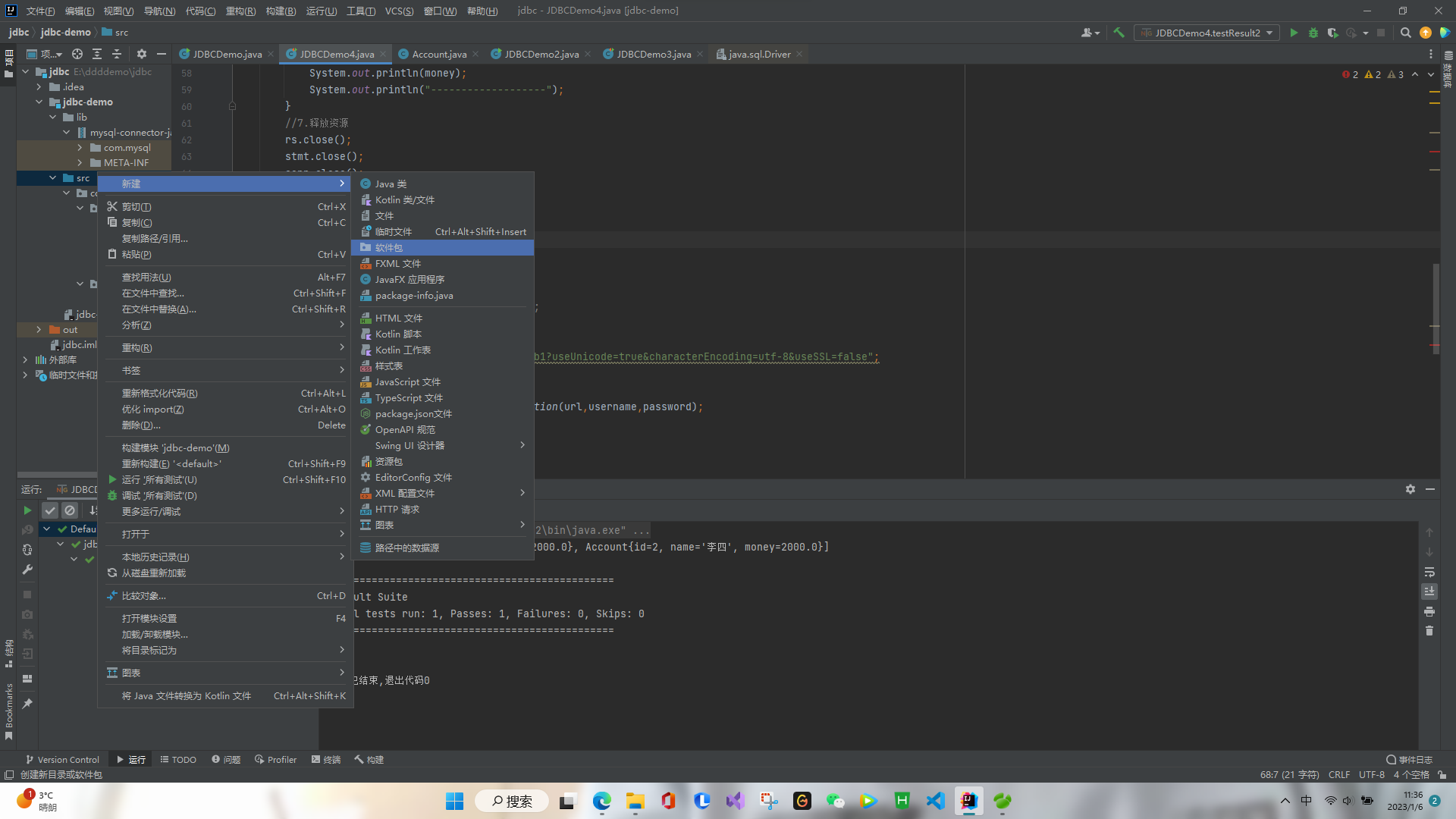Toggle soft-wrap icon in console sidebar
Viewport: 1456px width, 819px height.
1429,572
